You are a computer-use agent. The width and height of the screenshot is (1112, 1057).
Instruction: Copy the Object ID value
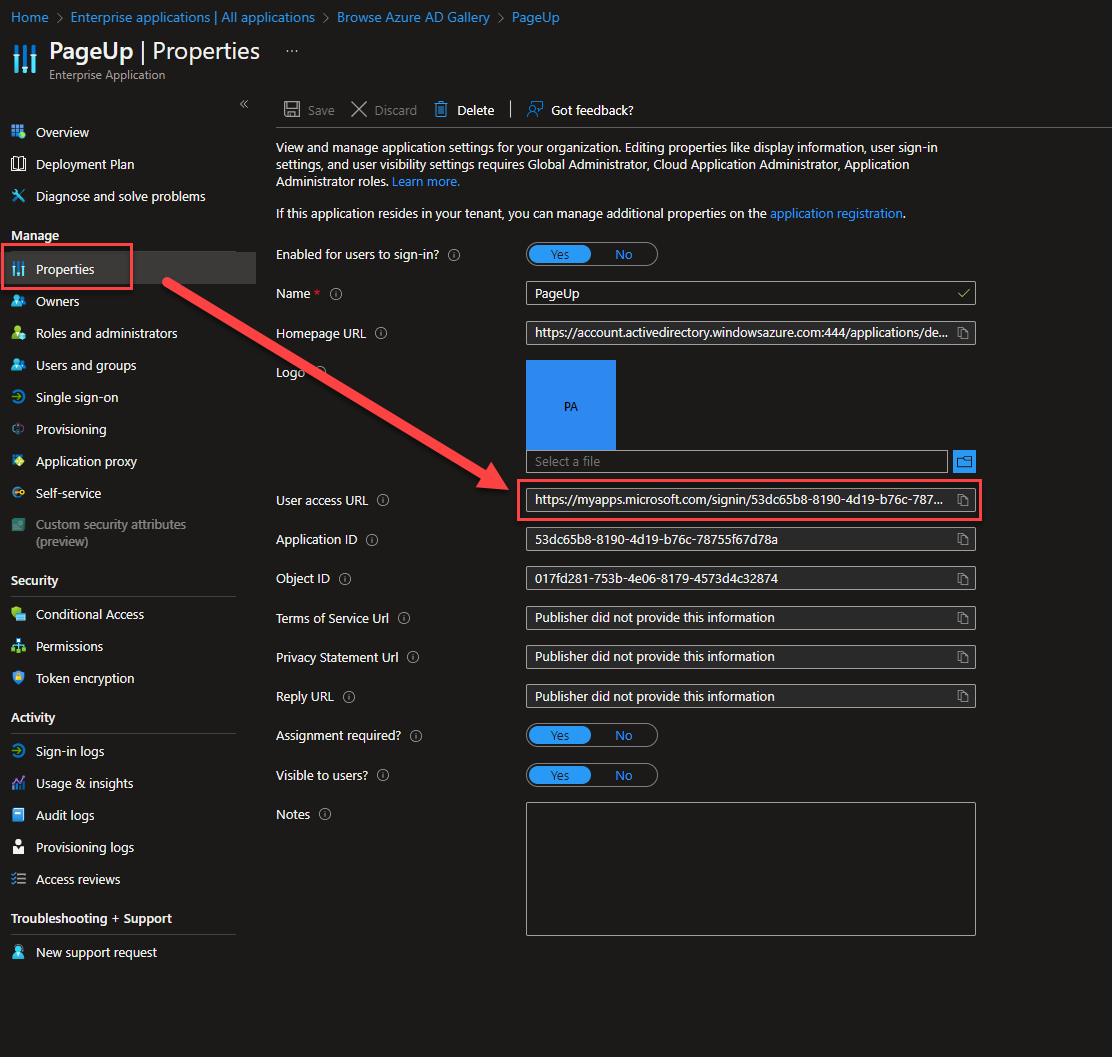coord(963,579)
